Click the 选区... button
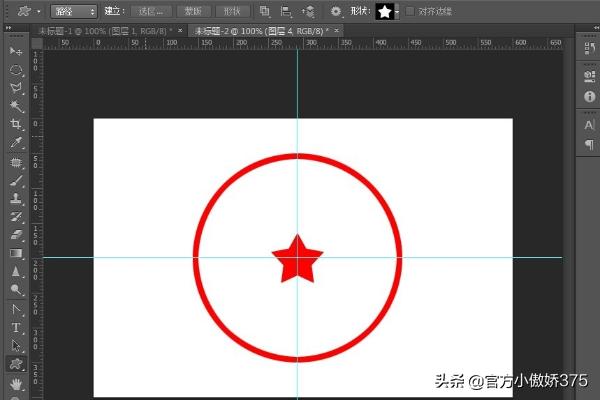 151,11
